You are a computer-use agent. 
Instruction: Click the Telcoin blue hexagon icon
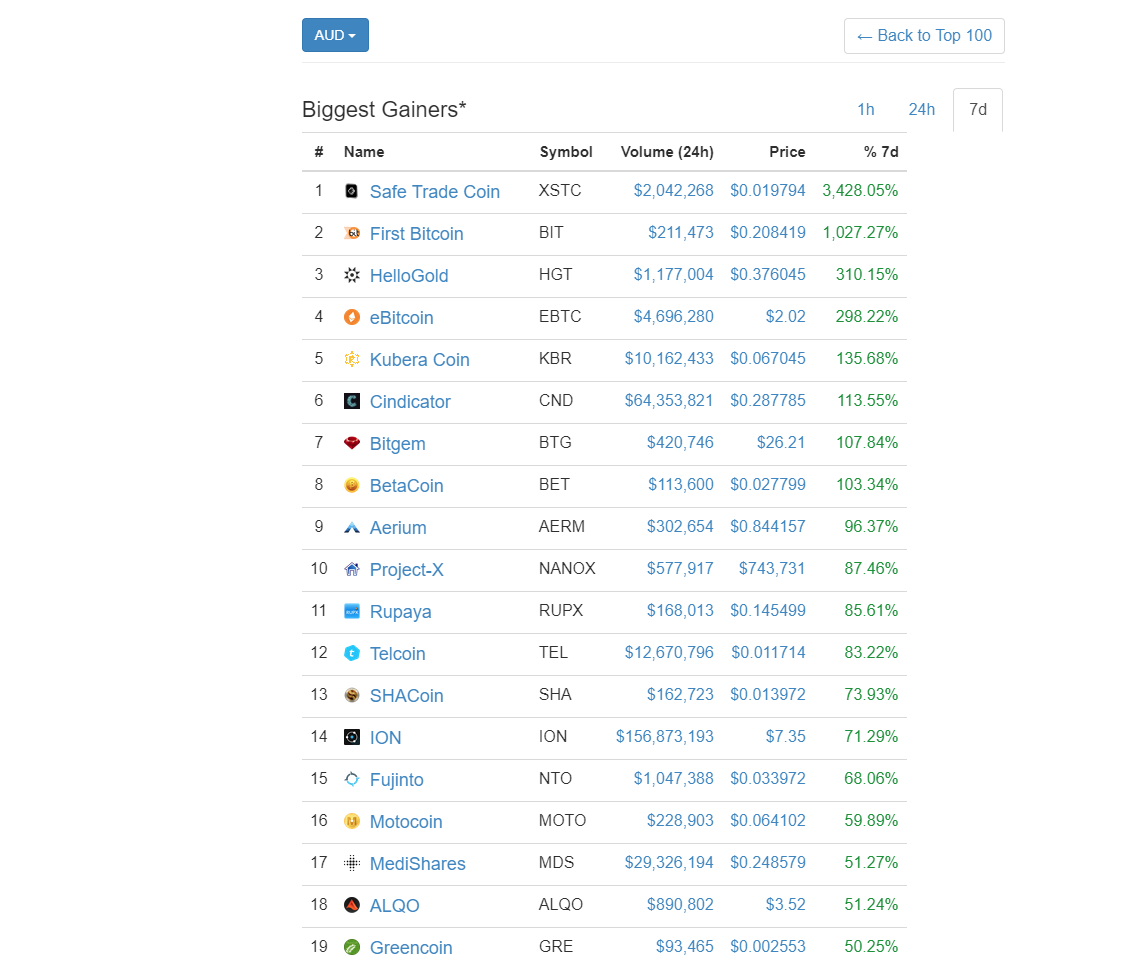351,653
